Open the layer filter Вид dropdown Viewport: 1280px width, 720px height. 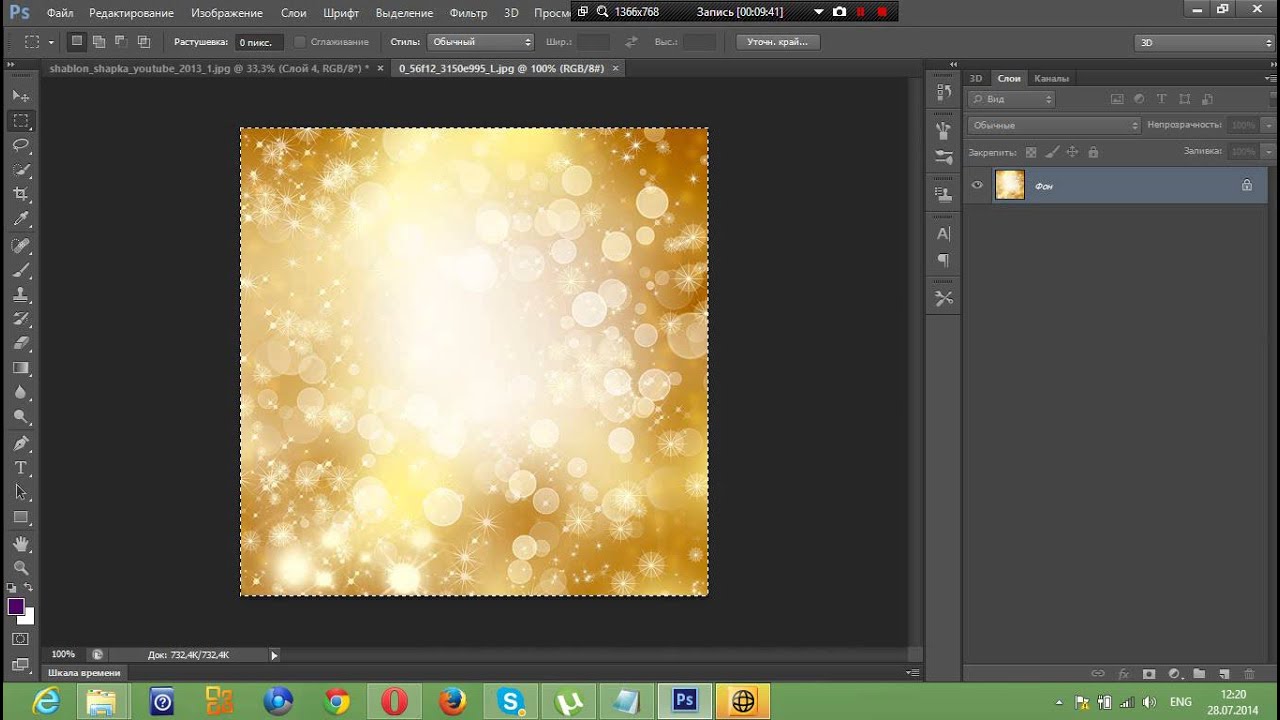(x=1011, y=99)
